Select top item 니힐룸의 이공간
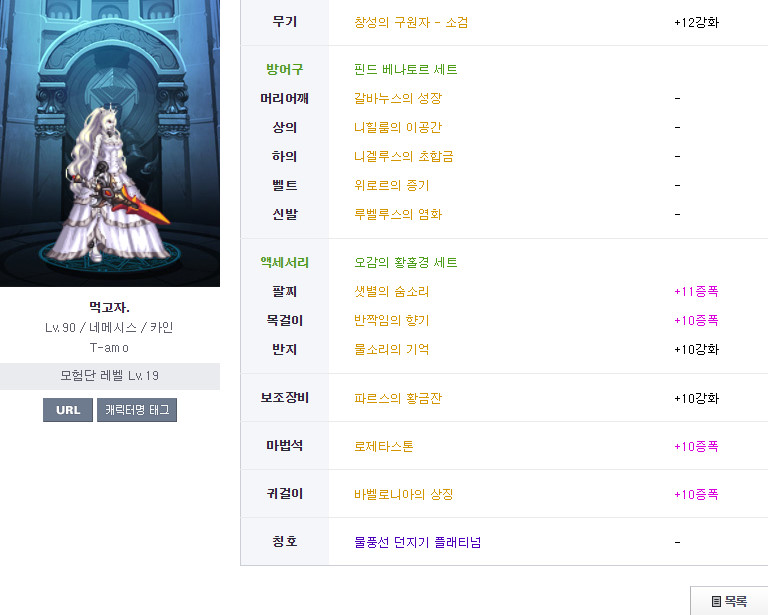 click(397, 128)
